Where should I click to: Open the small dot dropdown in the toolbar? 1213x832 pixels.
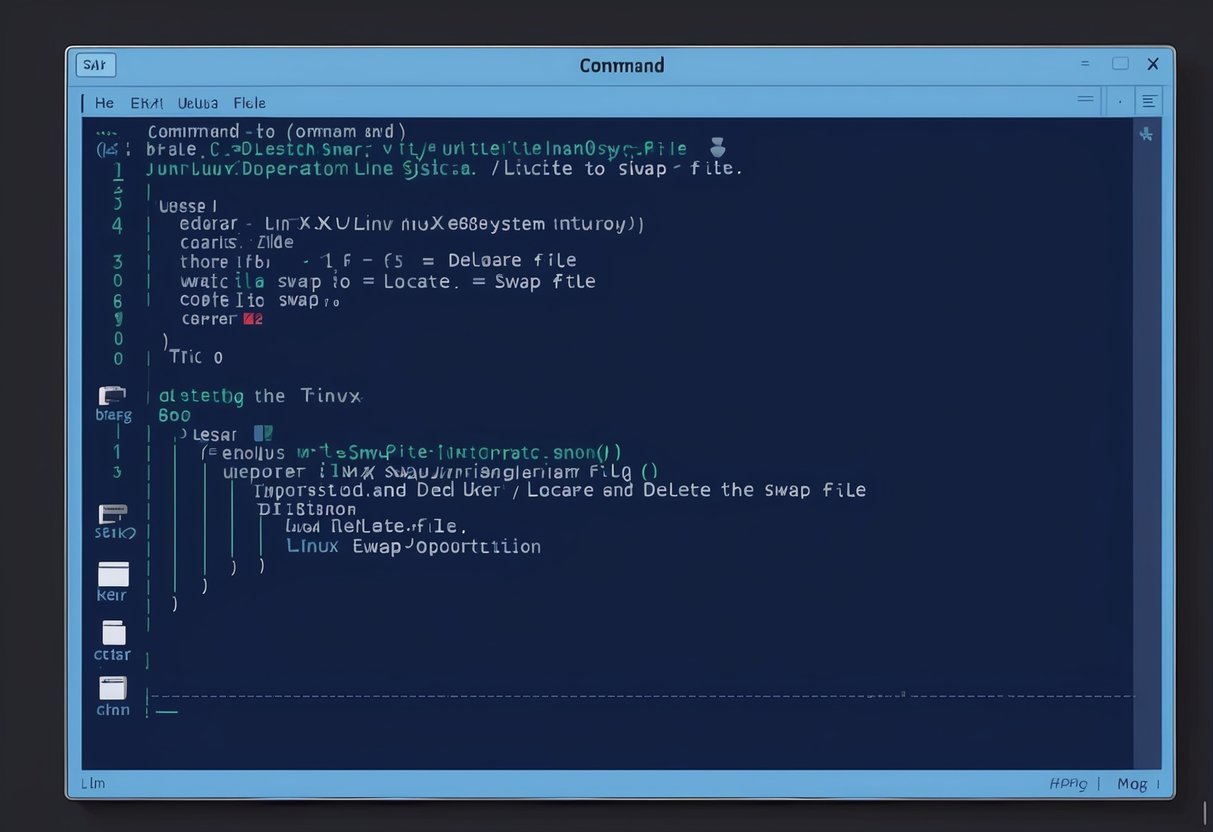click(x=1118, y=101)
